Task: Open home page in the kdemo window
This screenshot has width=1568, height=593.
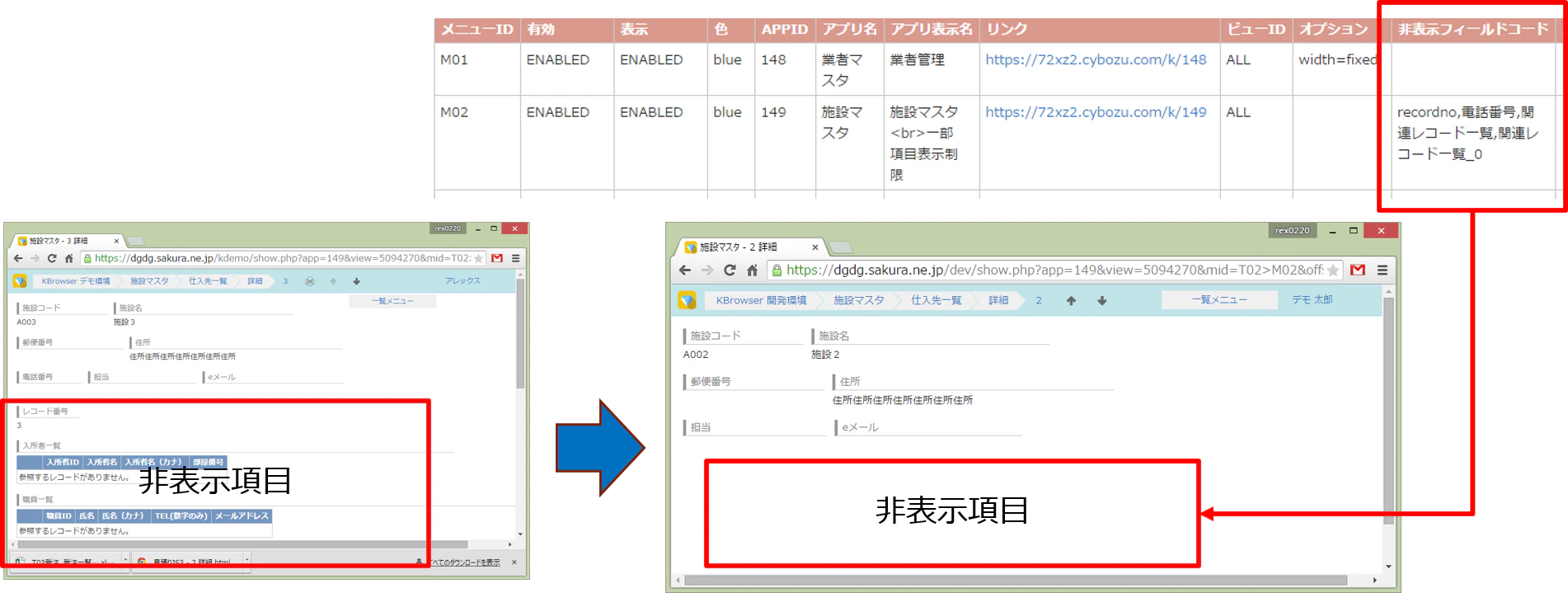Action: tap(69, 258)
